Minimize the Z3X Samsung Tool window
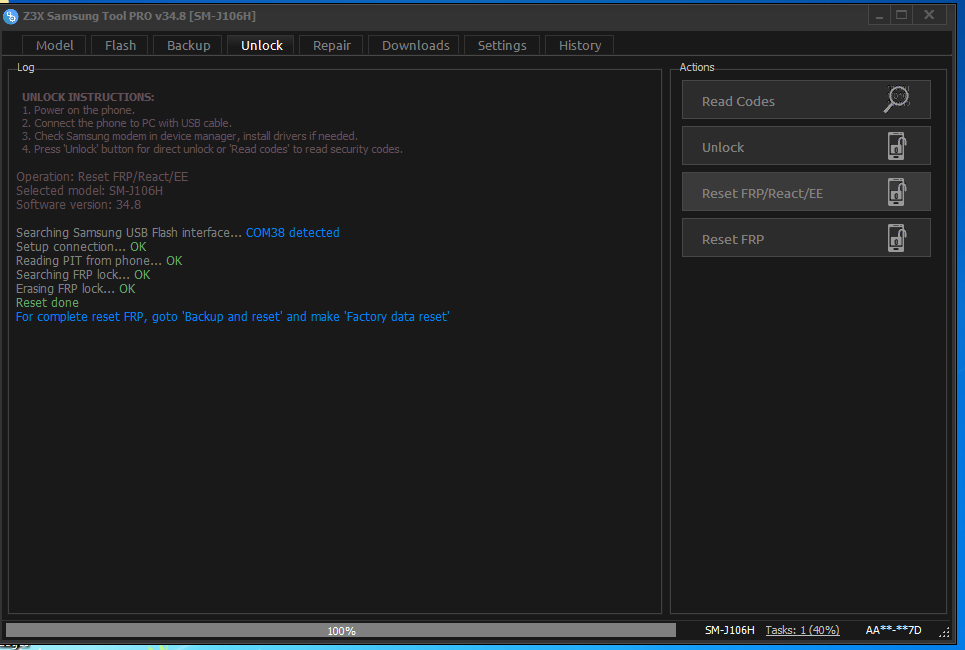 coord(879,15)
